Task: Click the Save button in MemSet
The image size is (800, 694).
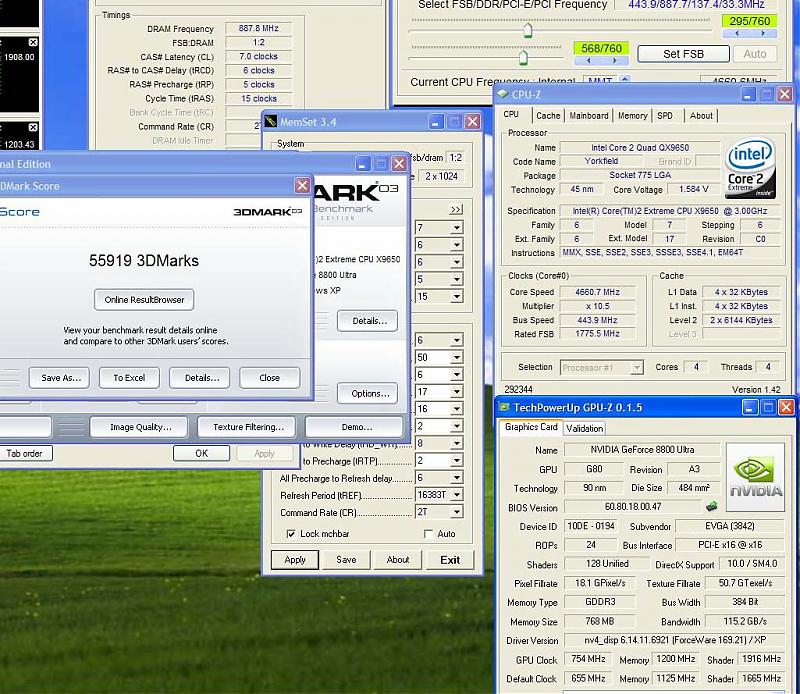Action: 346,560
